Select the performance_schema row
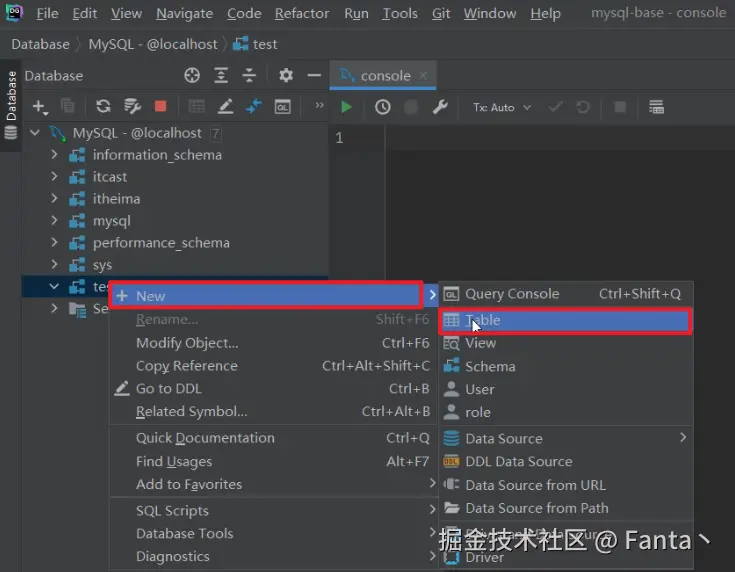The width and height of the screenshot is (735, 572). [175, 243]
